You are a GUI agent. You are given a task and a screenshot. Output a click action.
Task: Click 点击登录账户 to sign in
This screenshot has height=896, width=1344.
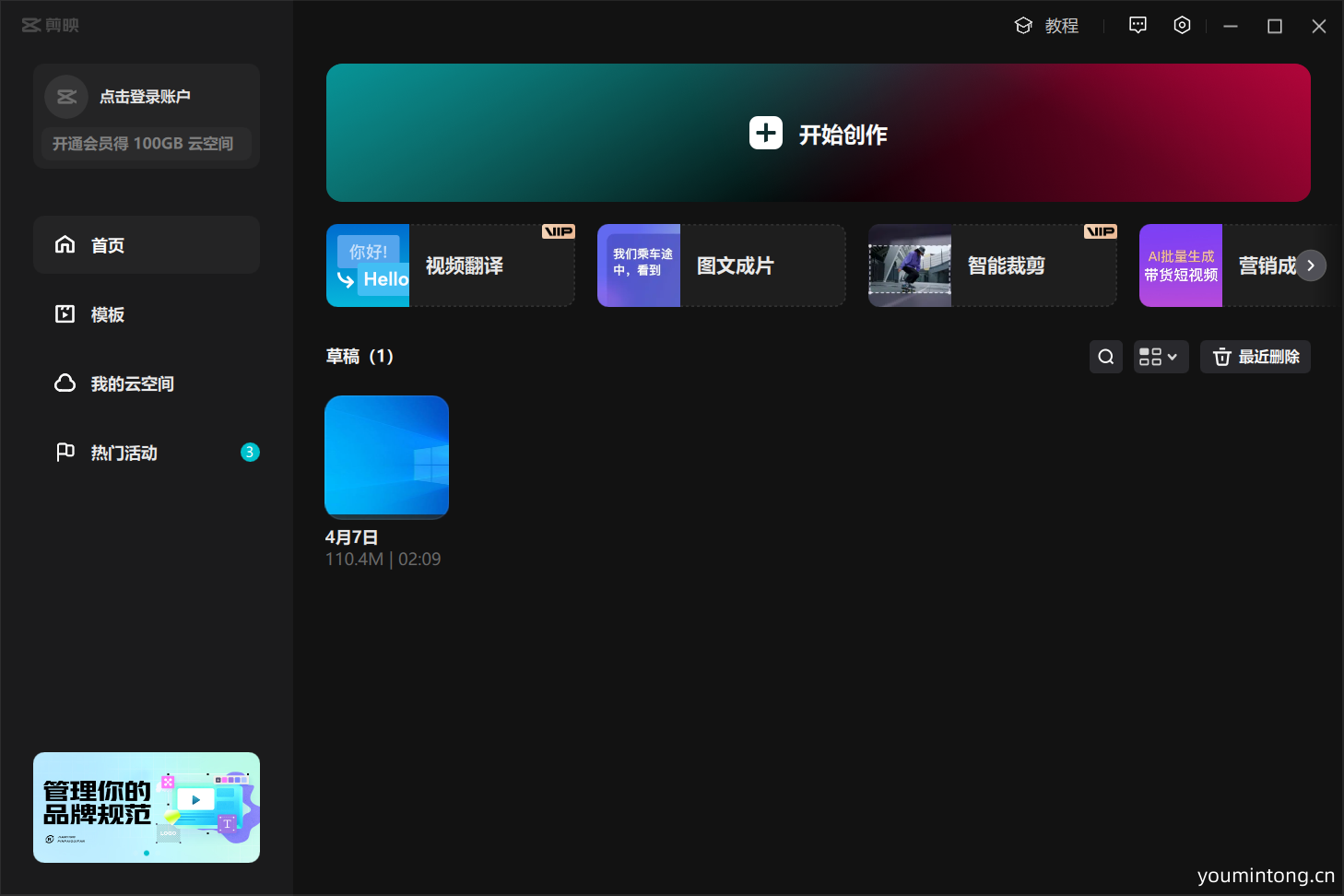[147, 96]
